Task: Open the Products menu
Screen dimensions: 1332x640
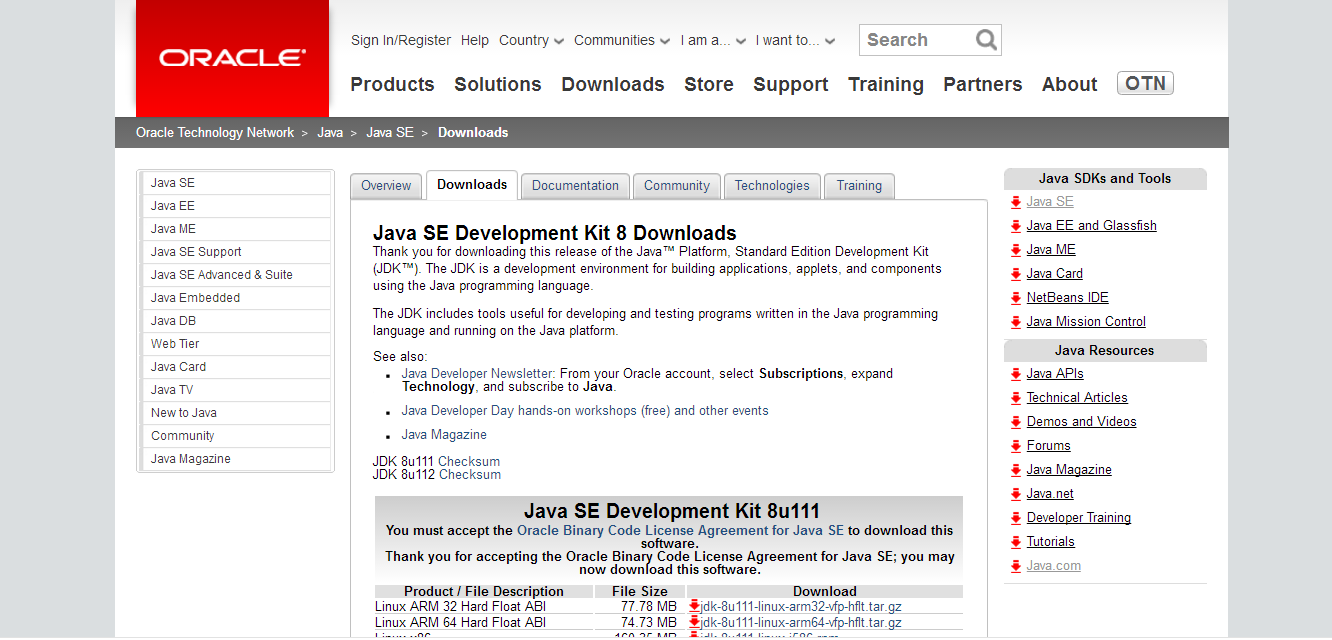Action: point(392,85)
